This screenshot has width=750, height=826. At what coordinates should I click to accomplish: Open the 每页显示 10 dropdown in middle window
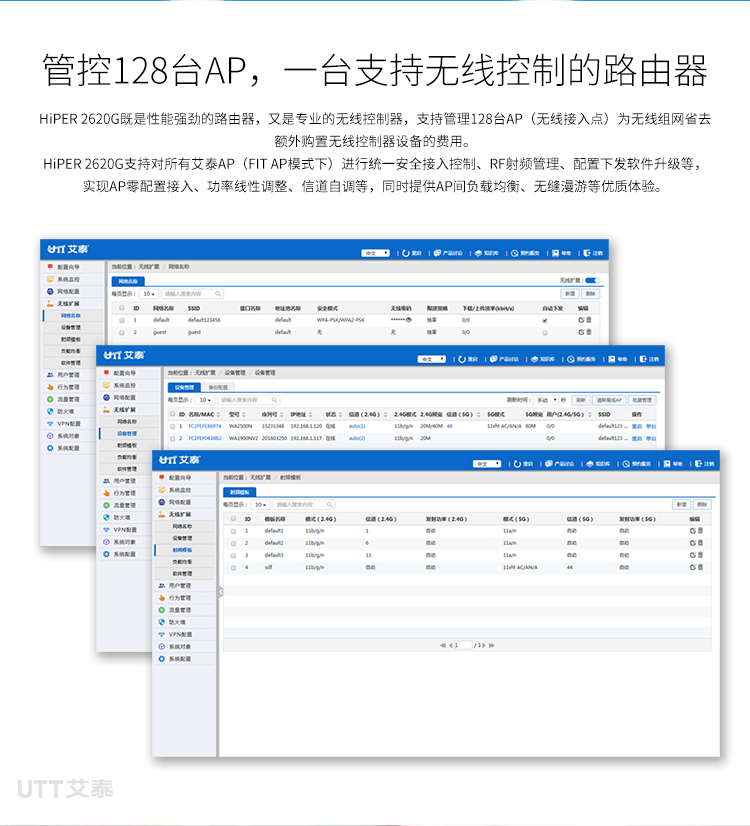pos(204,400)
